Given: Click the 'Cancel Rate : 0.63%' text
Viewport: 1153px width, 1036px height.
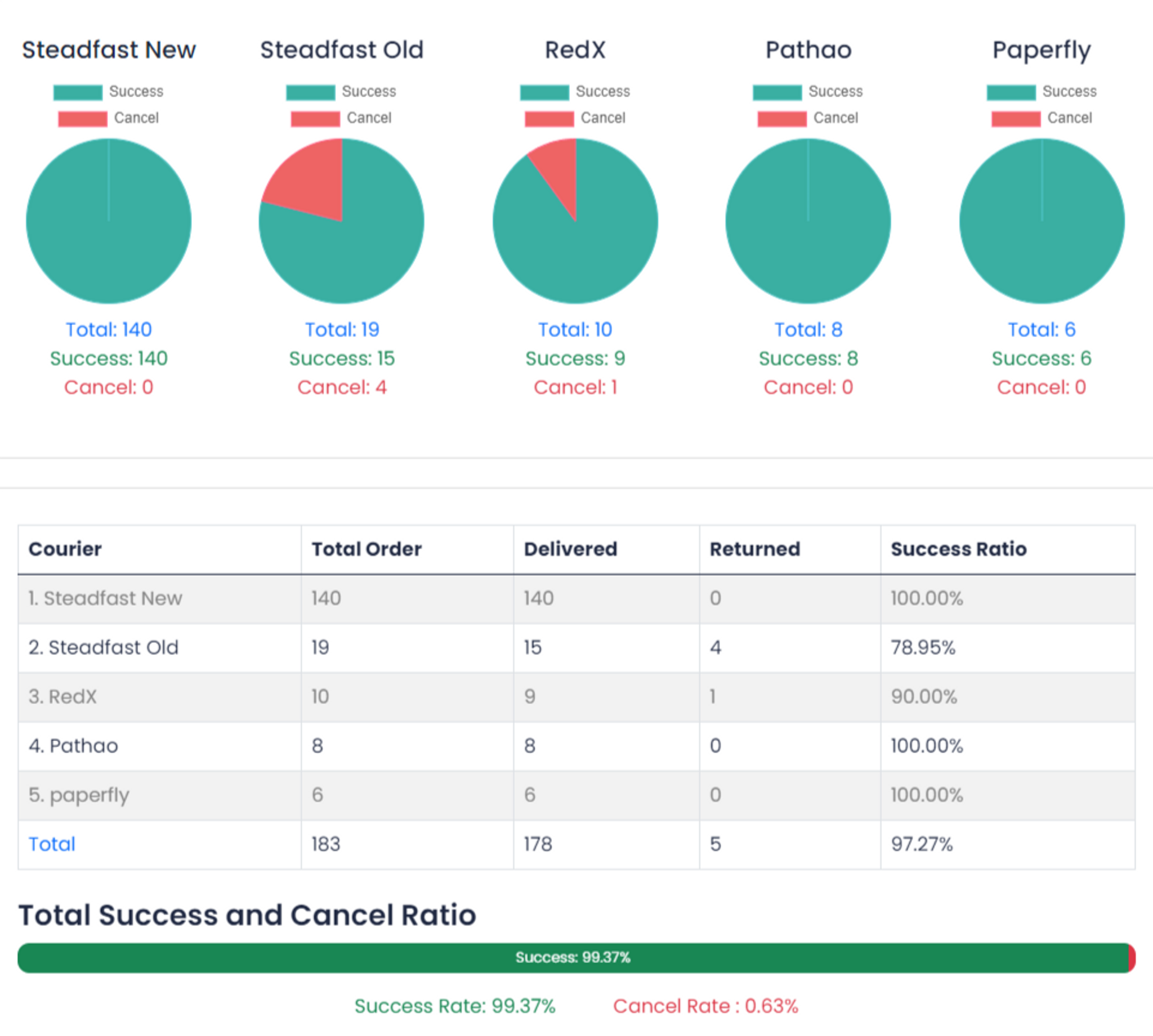Looking at the screenshot, I should 705,1006.
